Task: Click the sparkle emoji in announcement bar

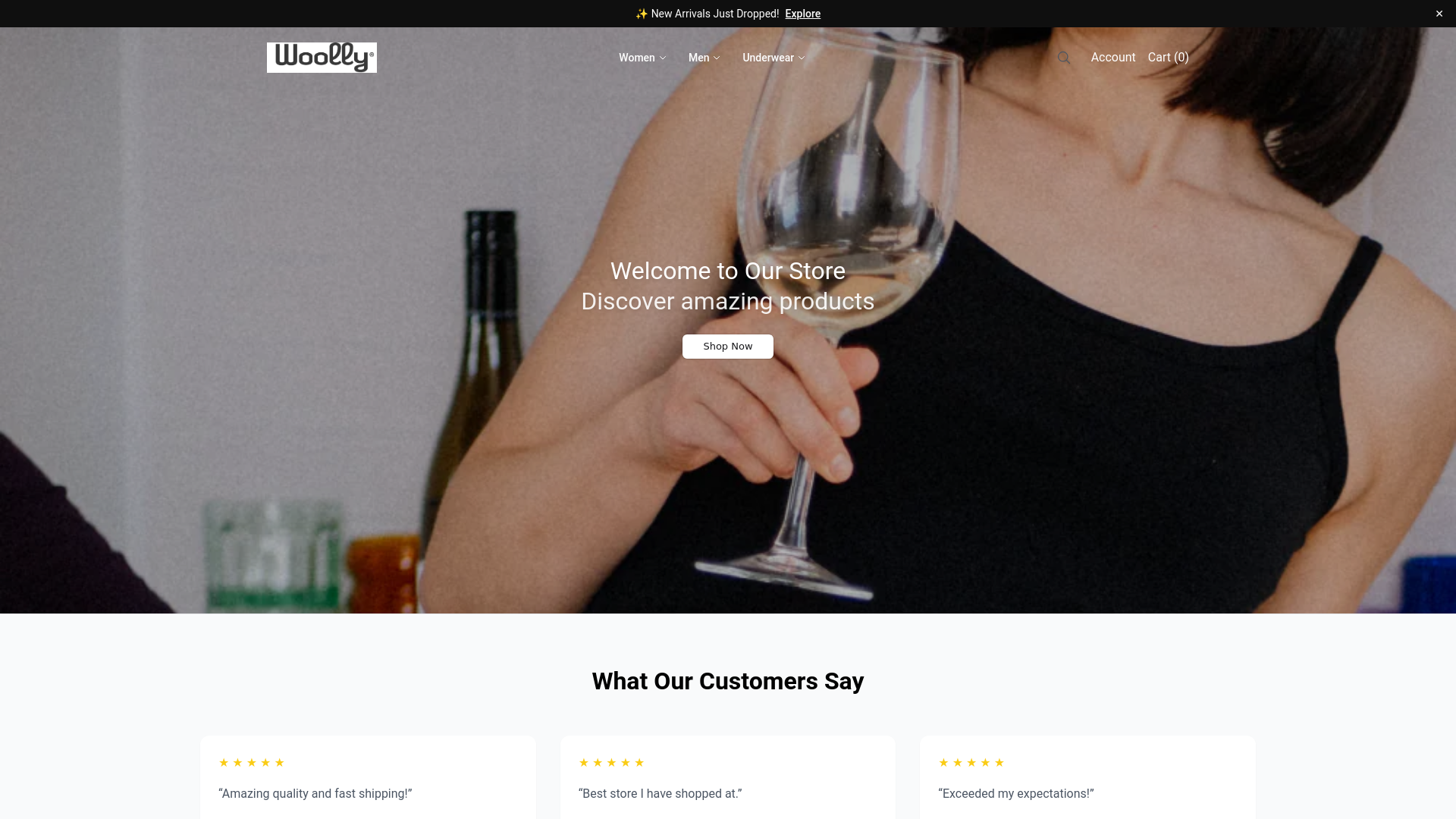Action: pos(642,14)
